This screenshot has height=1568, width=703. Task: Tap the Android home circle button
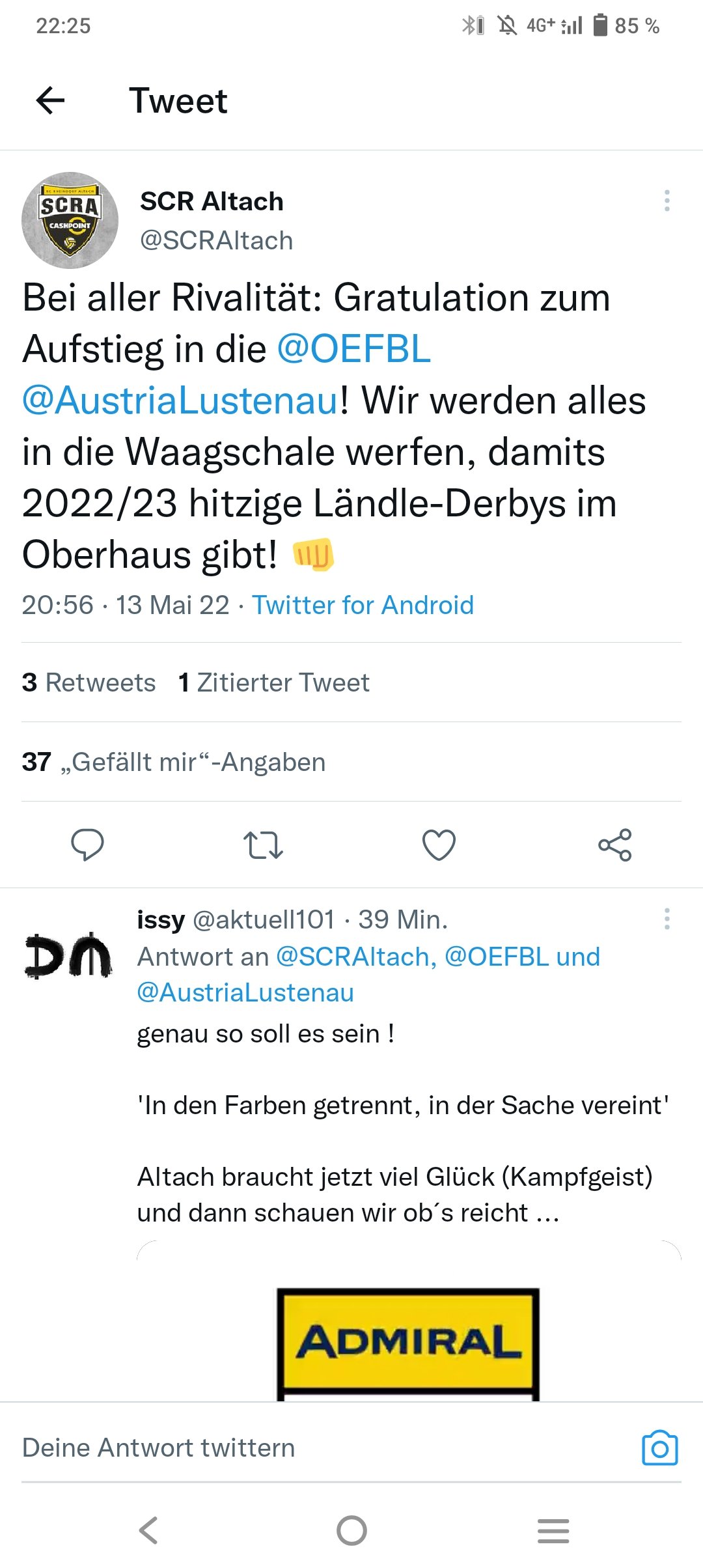coord(351,1530)
